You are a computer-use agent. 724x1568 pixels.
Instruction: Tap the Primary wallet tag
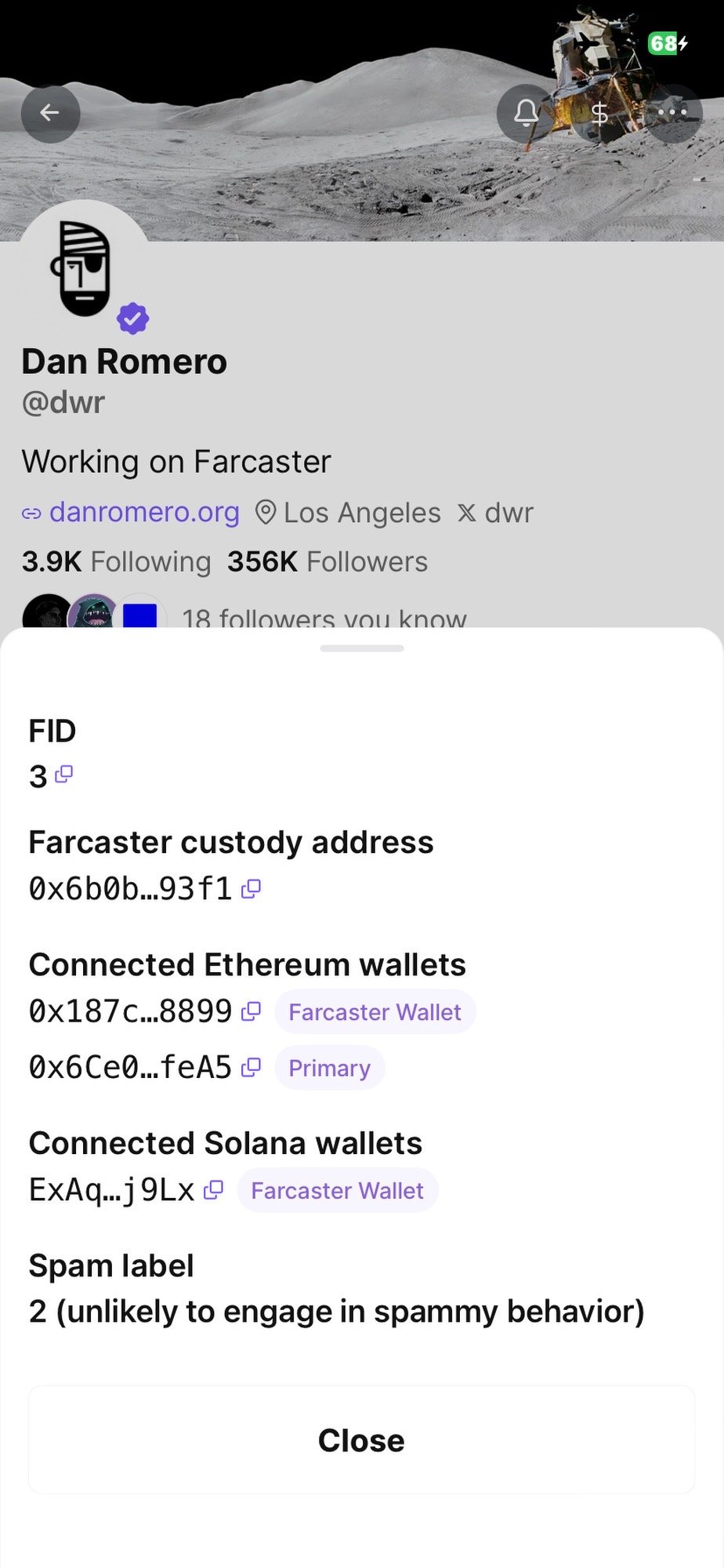(329, 1068)
